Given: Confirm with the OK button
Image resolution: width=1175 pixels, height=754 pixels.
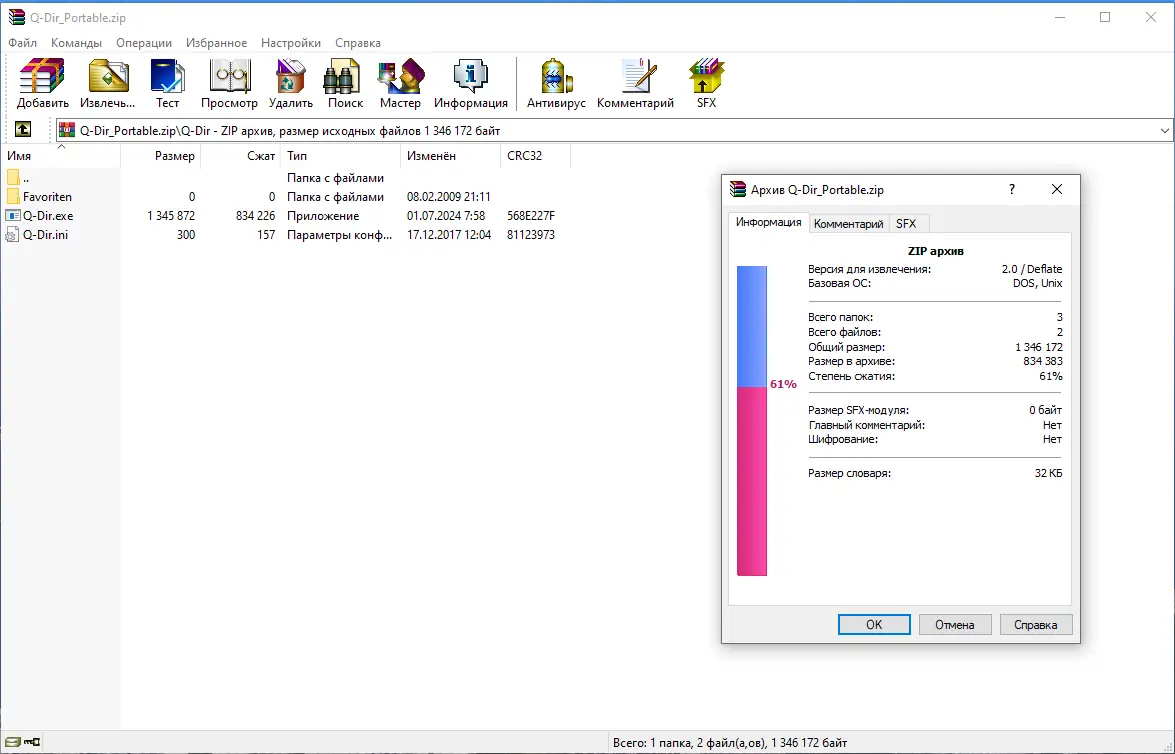Looking at the screenshot, I should click(874, 624).
